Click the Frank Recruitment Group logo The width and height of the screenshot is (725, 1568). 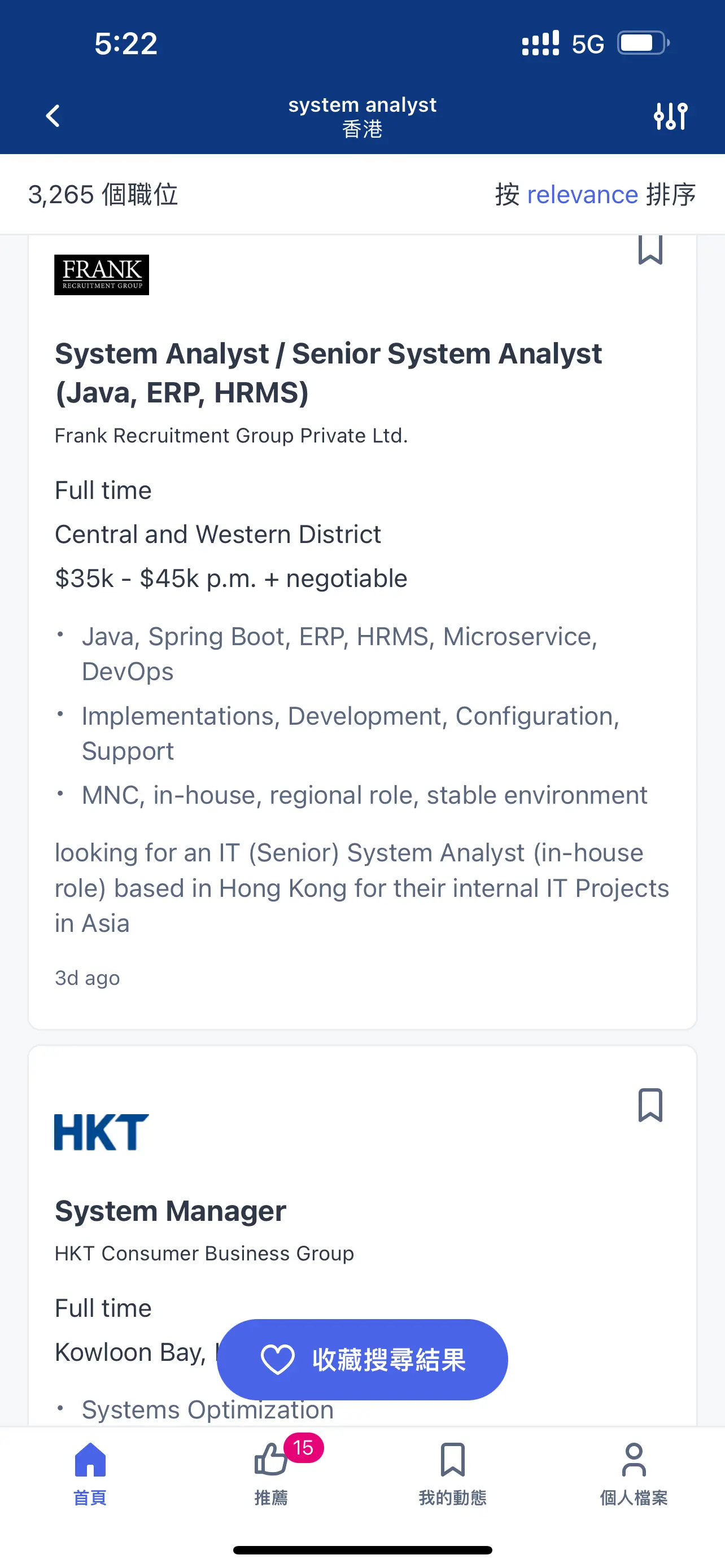102,274
